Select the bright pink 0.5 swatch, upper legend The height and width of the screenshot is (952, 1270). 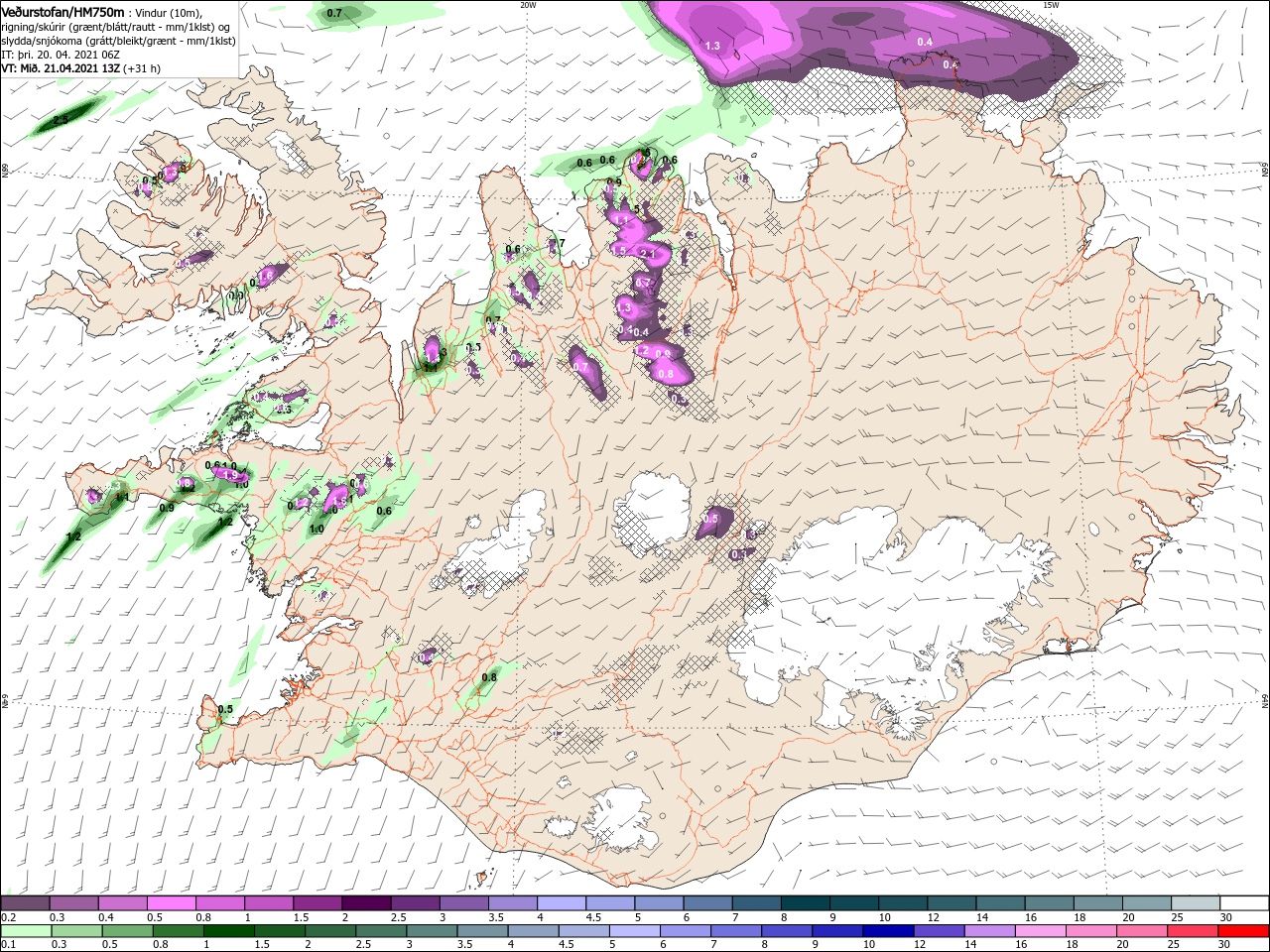click(x=171, y=902)
